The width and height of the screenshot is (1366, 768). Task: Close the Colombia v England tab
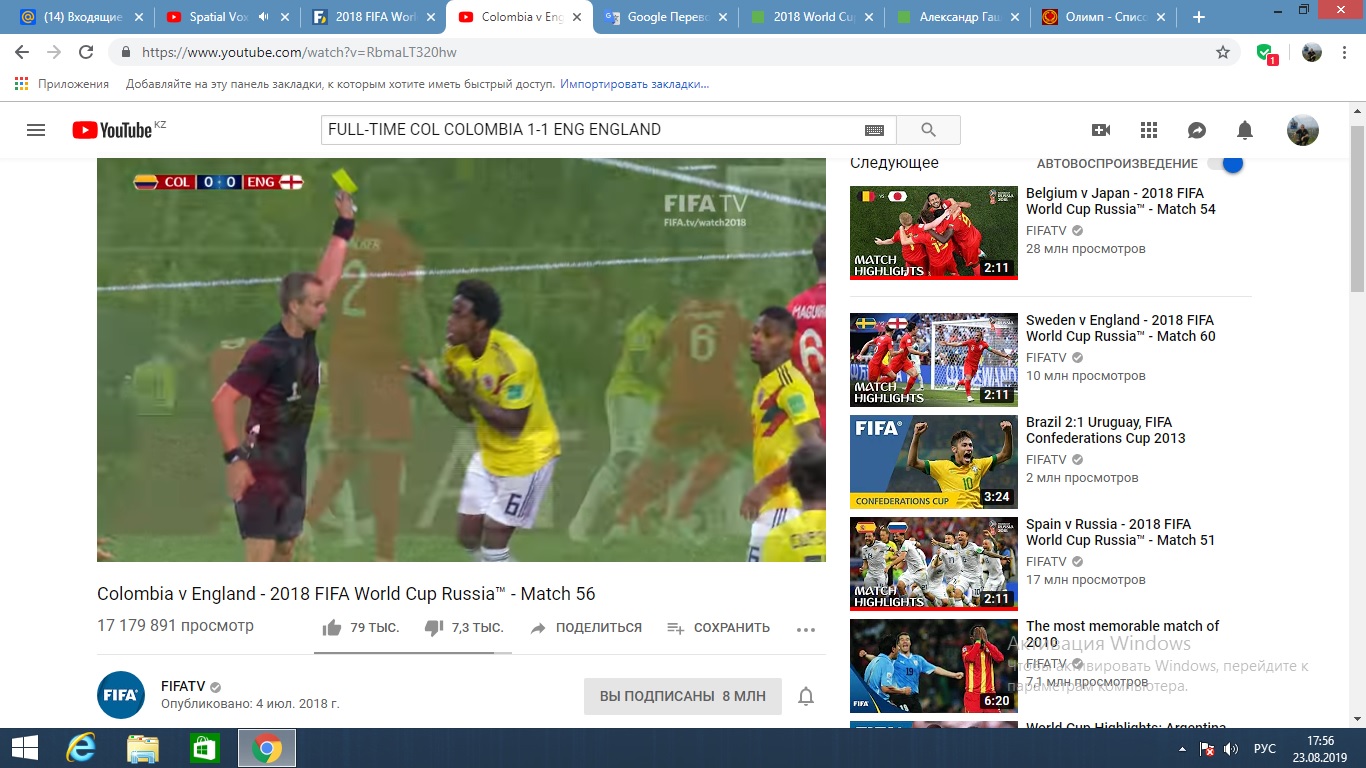coord(576,17)
